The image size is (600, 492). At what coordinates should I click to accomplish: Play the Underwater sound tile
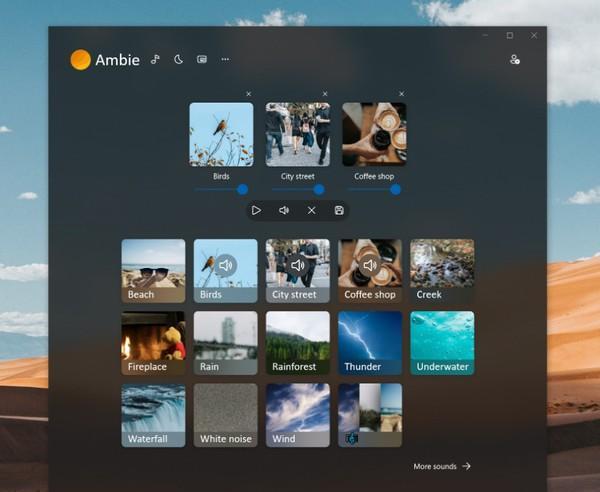442,343
